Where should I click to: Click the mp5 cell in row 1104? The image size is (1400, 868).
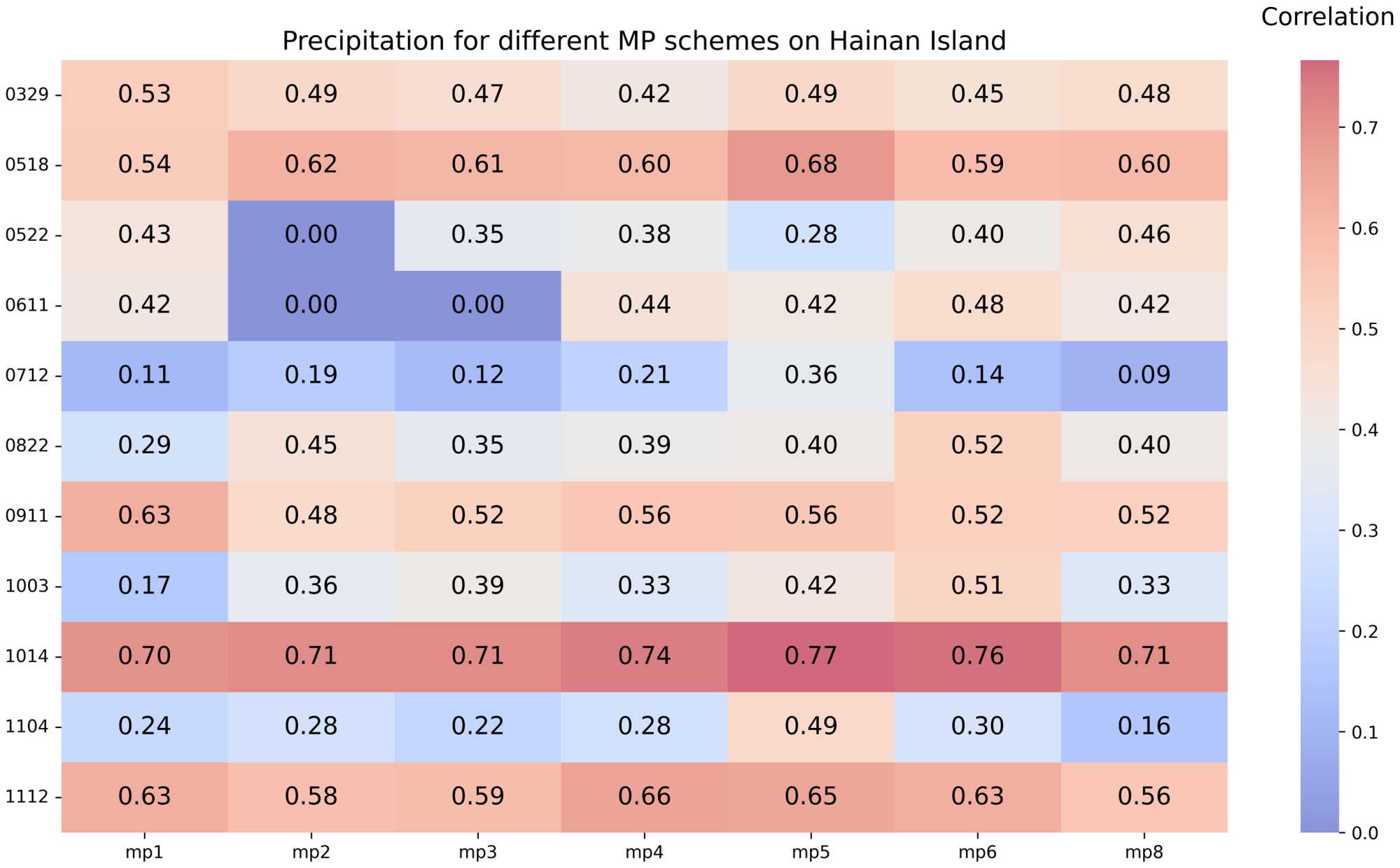[811, 726]
